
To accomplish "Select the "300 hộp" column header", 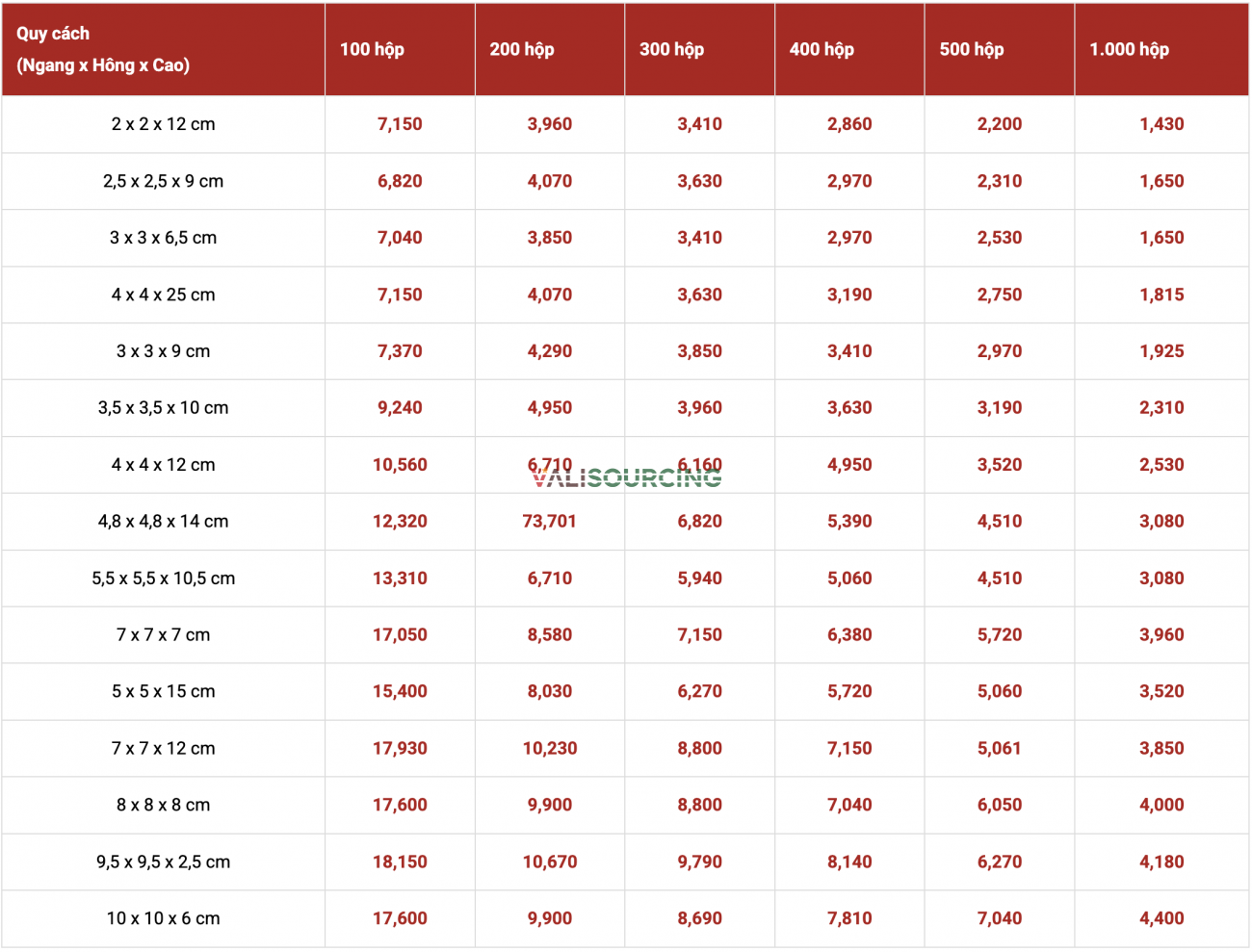I will click(x=671, y=49).
